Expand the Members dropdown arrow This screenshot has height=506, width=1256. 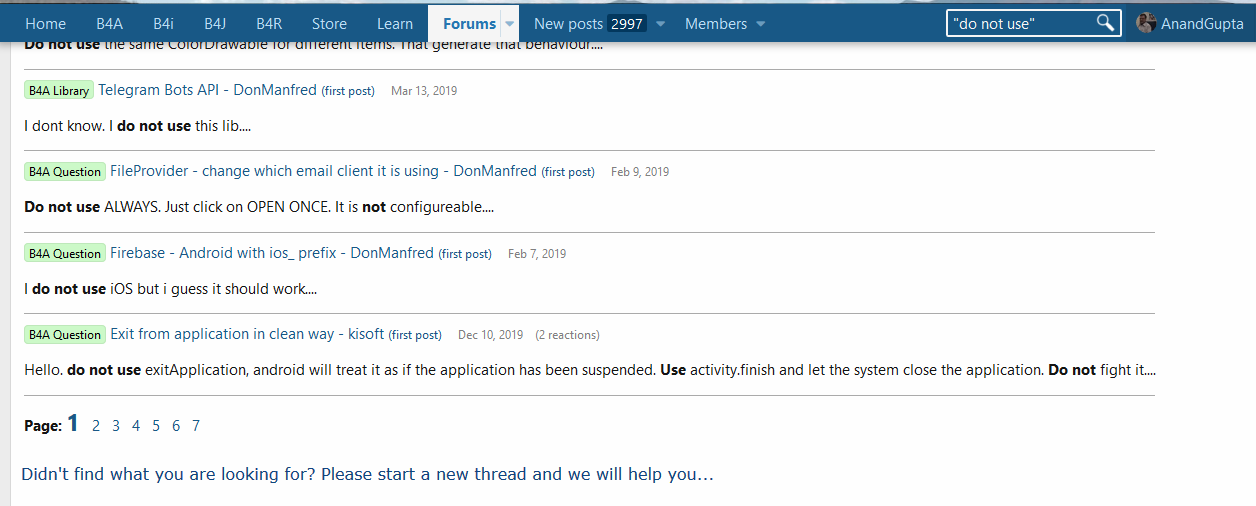(x=760, y=24)
